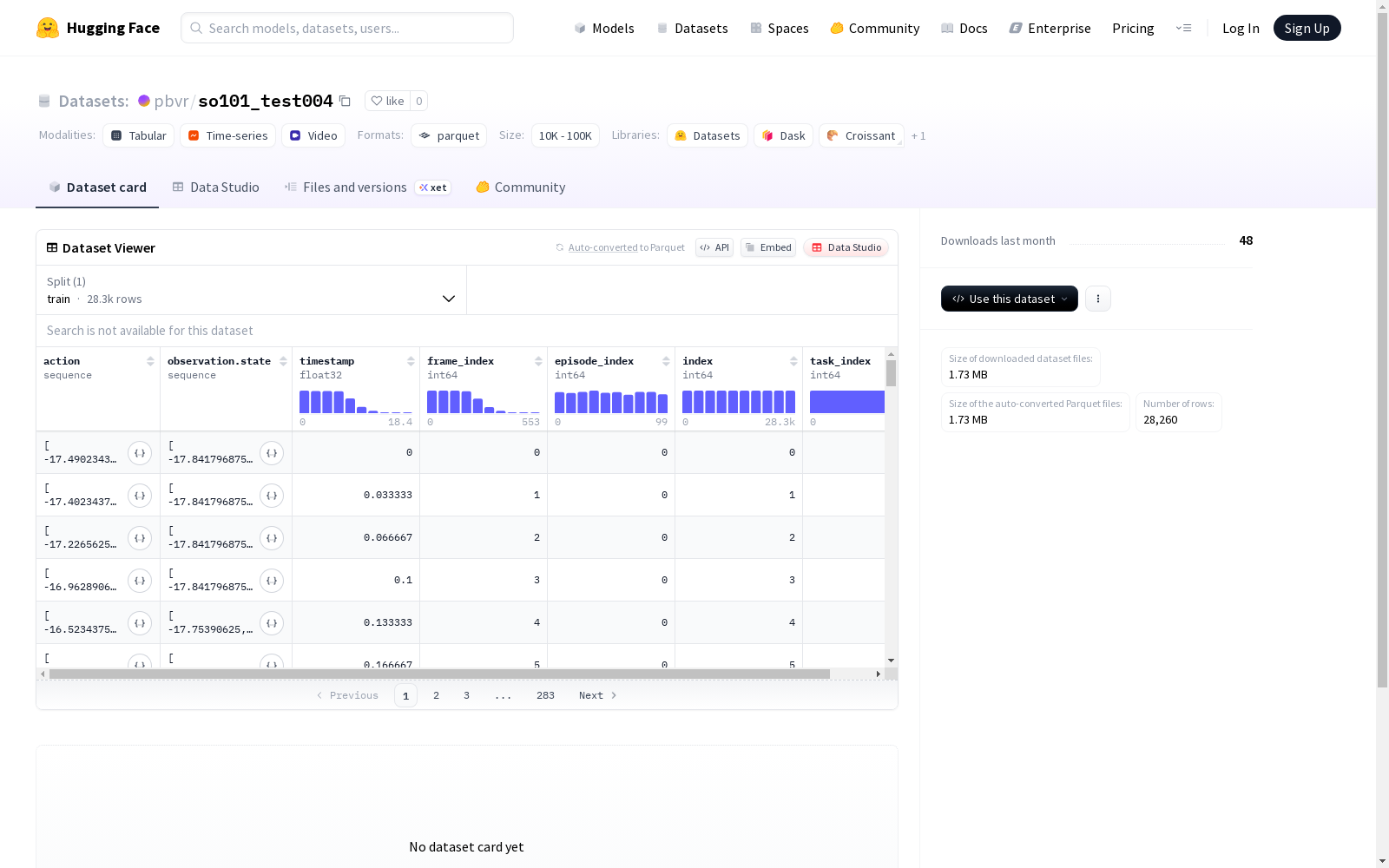1389x868 pixels.
Task: Filter by the Time-series modality tag
Action: (x=227, y=135)
